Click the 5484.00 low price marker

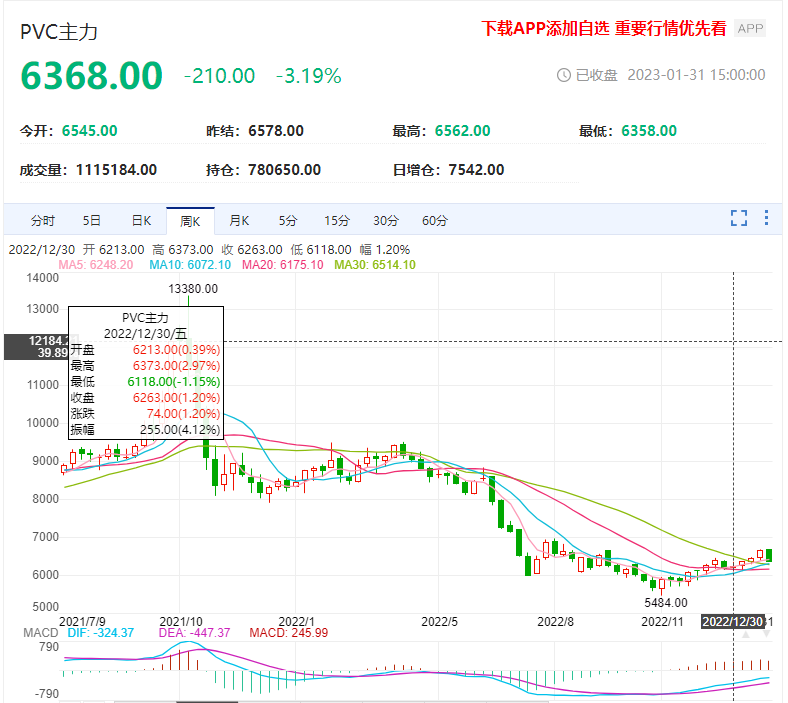coord(666,602)
